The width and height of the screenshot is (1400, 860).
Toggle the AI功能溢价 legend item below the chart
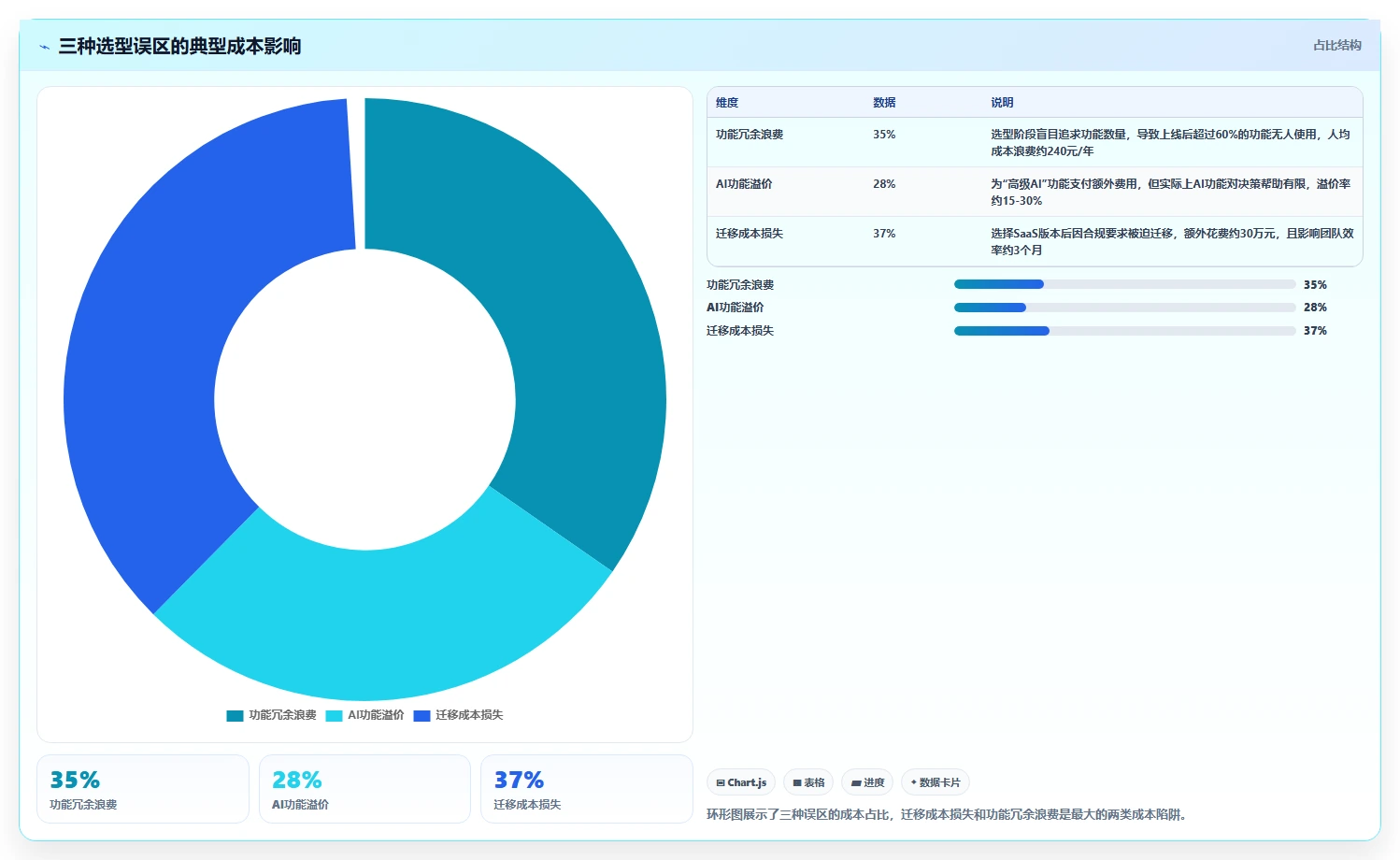pos(364,715)
